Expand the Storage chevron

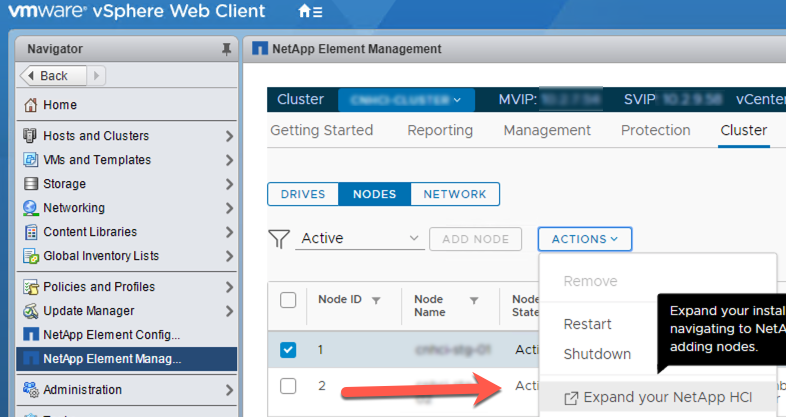[x=229, y=184]
